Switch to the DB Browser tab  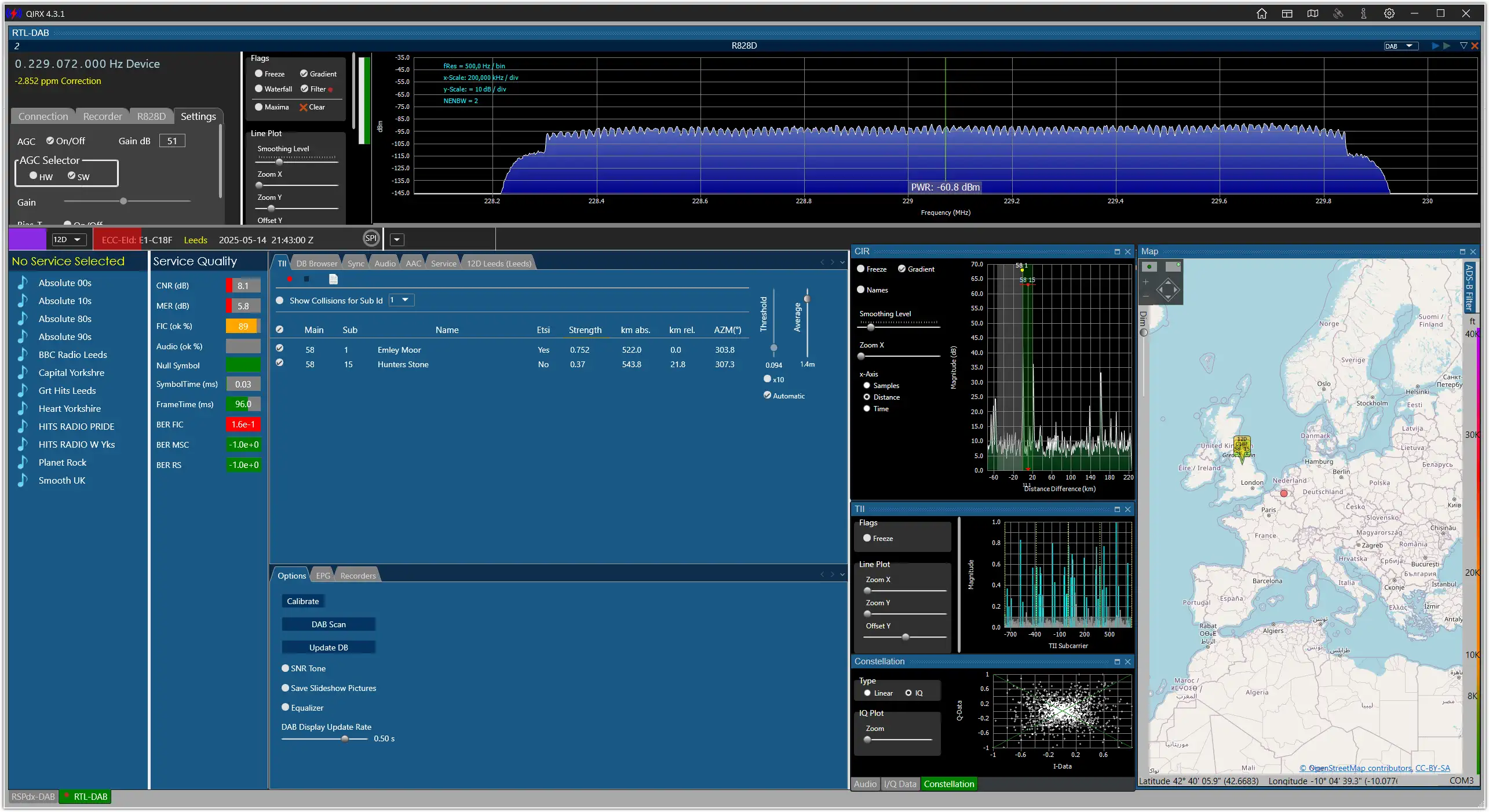click(x=316, y=264)
